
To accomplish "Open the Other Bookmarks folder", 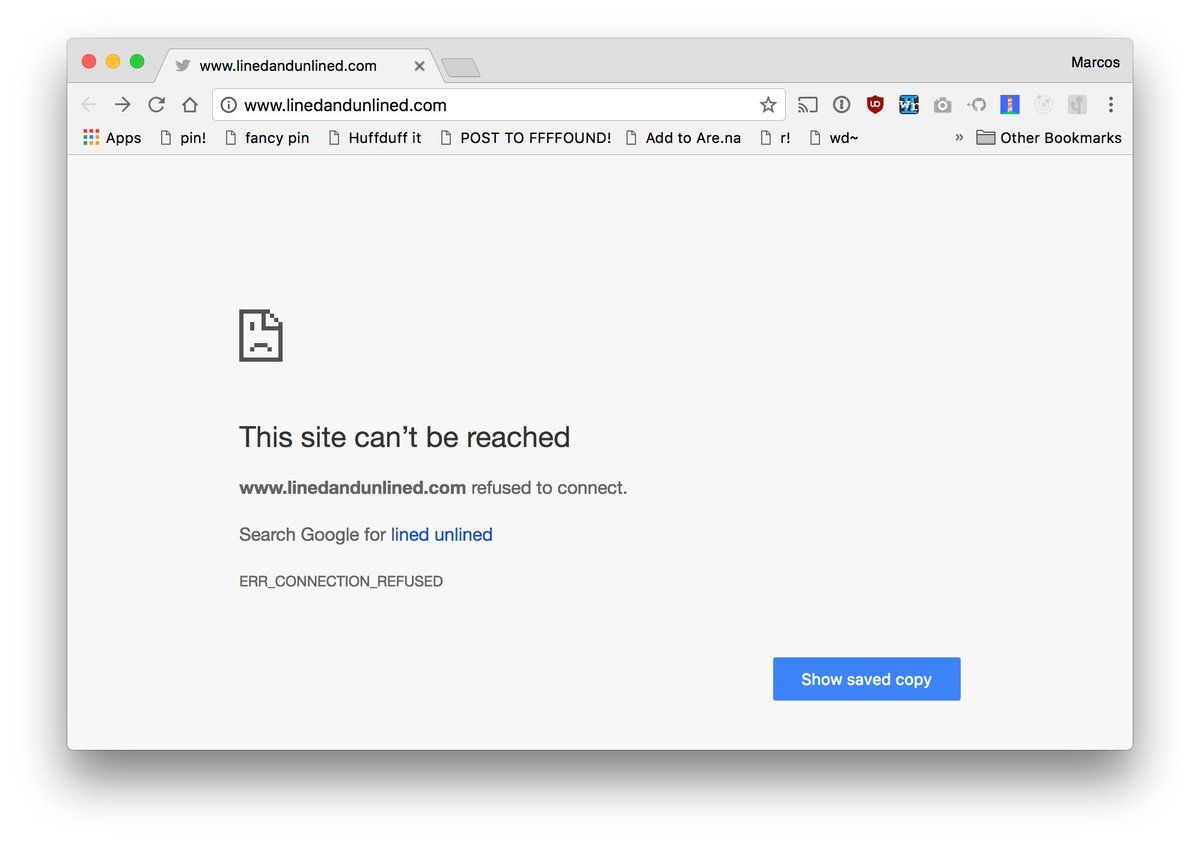I will tap(1049, 138).
